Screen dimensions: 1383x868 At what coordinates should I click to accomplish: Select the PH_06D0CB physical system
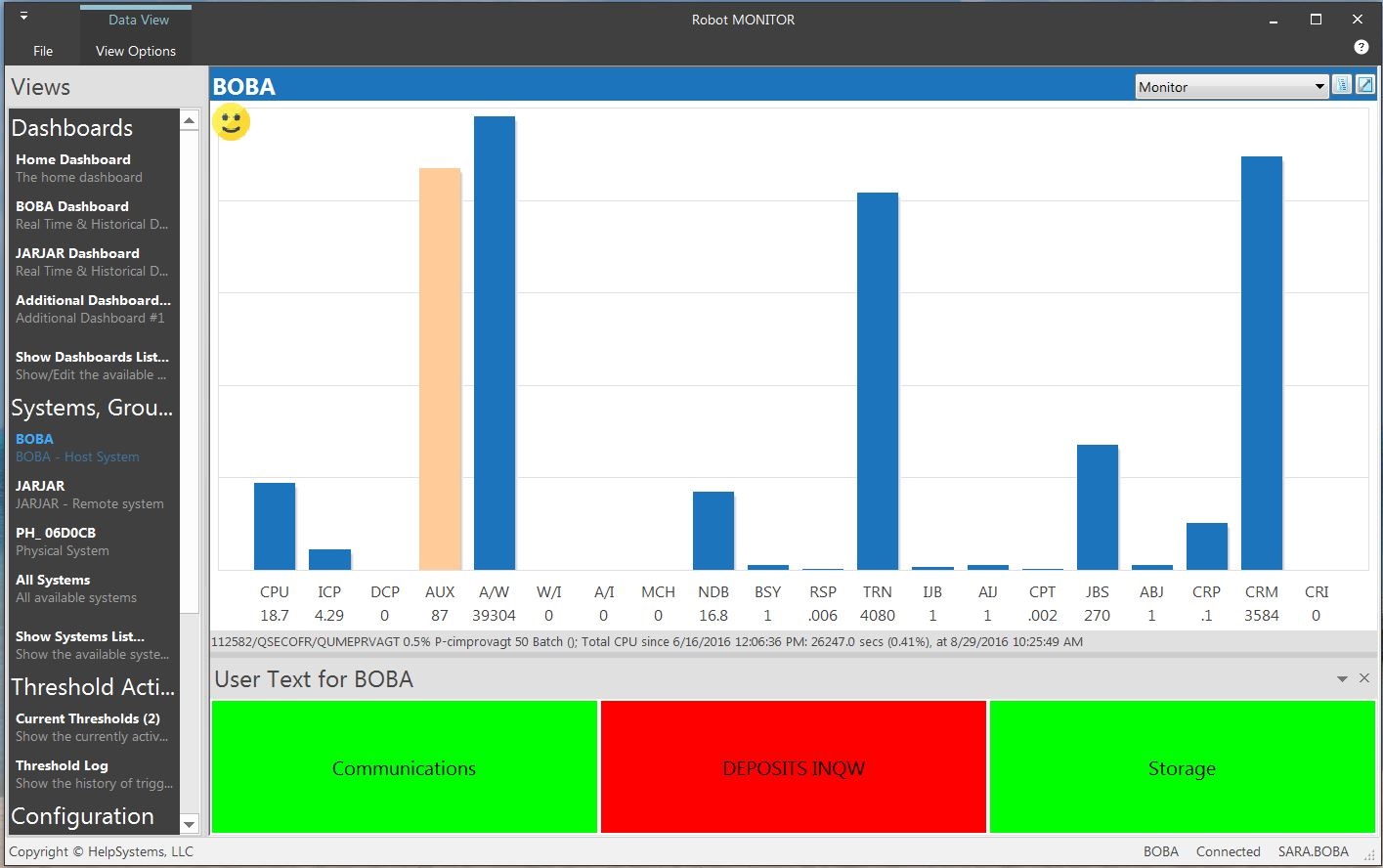pos(93,542)
